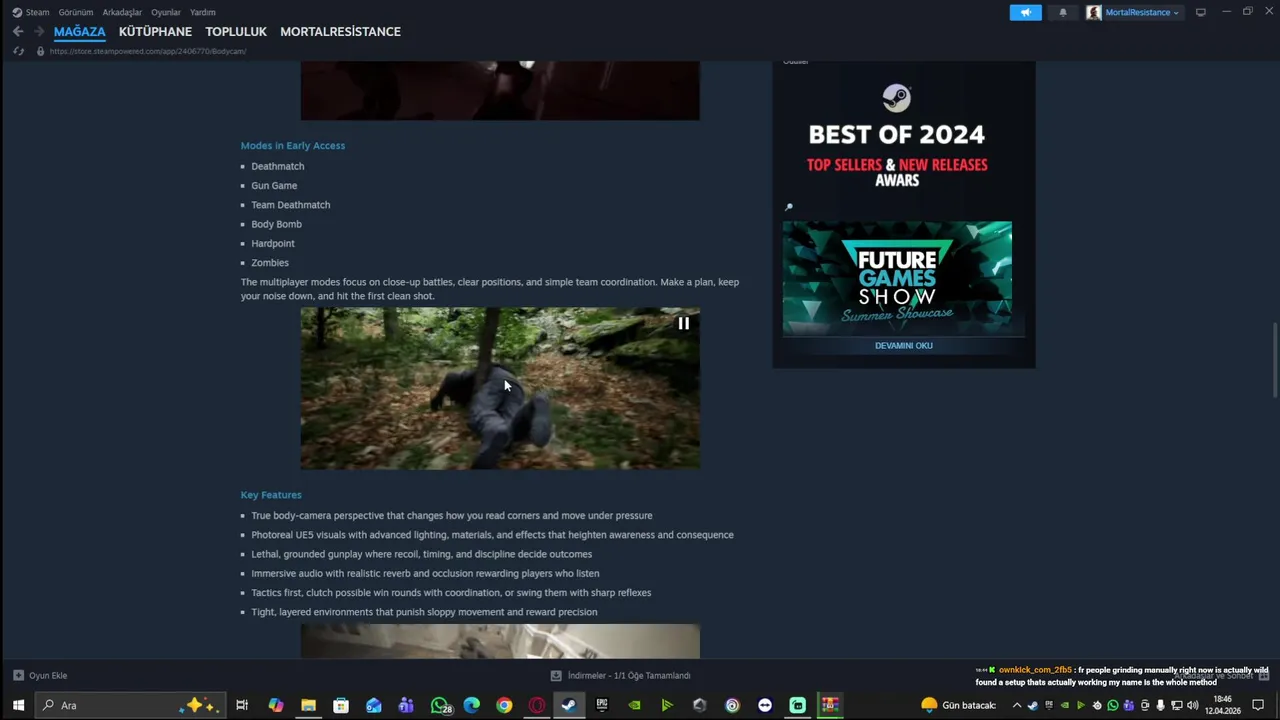Switch to Big Picture mode
Image resolution: width=1280 pixels, height=720 pixels.
(x=1201, y=12)
